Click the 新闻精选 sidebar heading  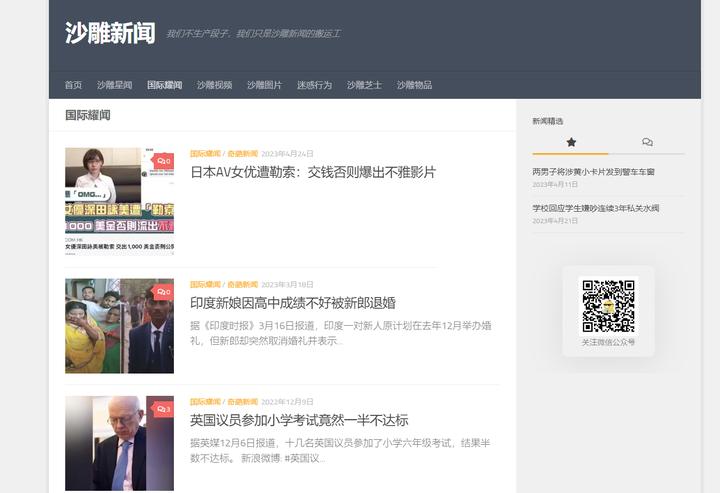[x=548, y=121]
